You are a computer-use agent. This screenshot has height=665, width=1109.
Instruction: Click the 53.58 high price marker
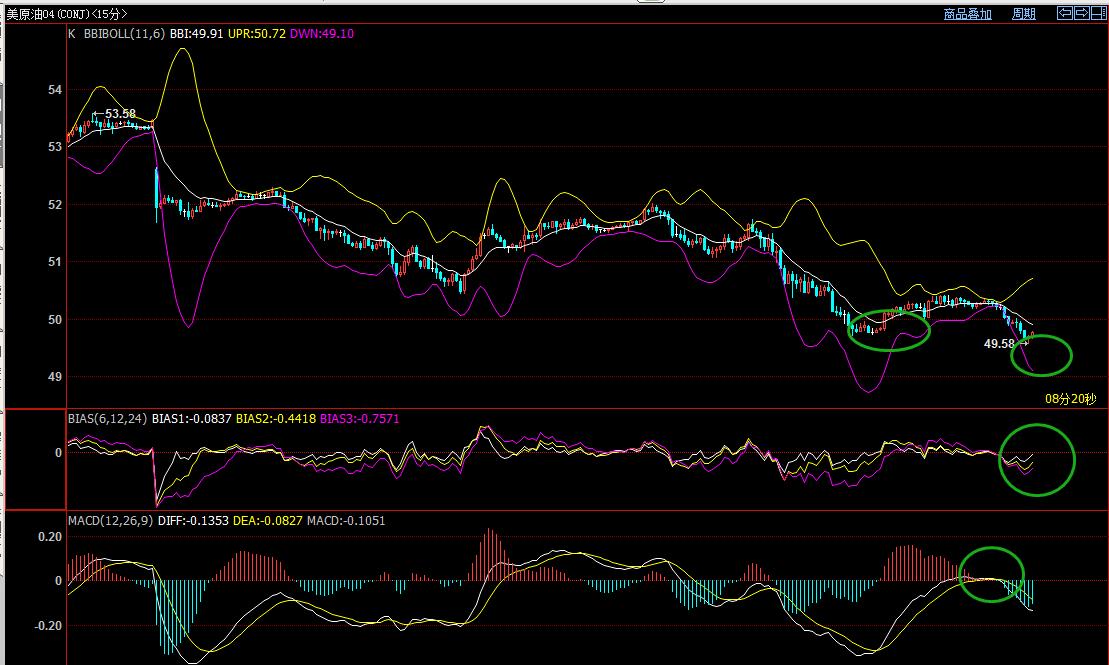tap(119, 114)
